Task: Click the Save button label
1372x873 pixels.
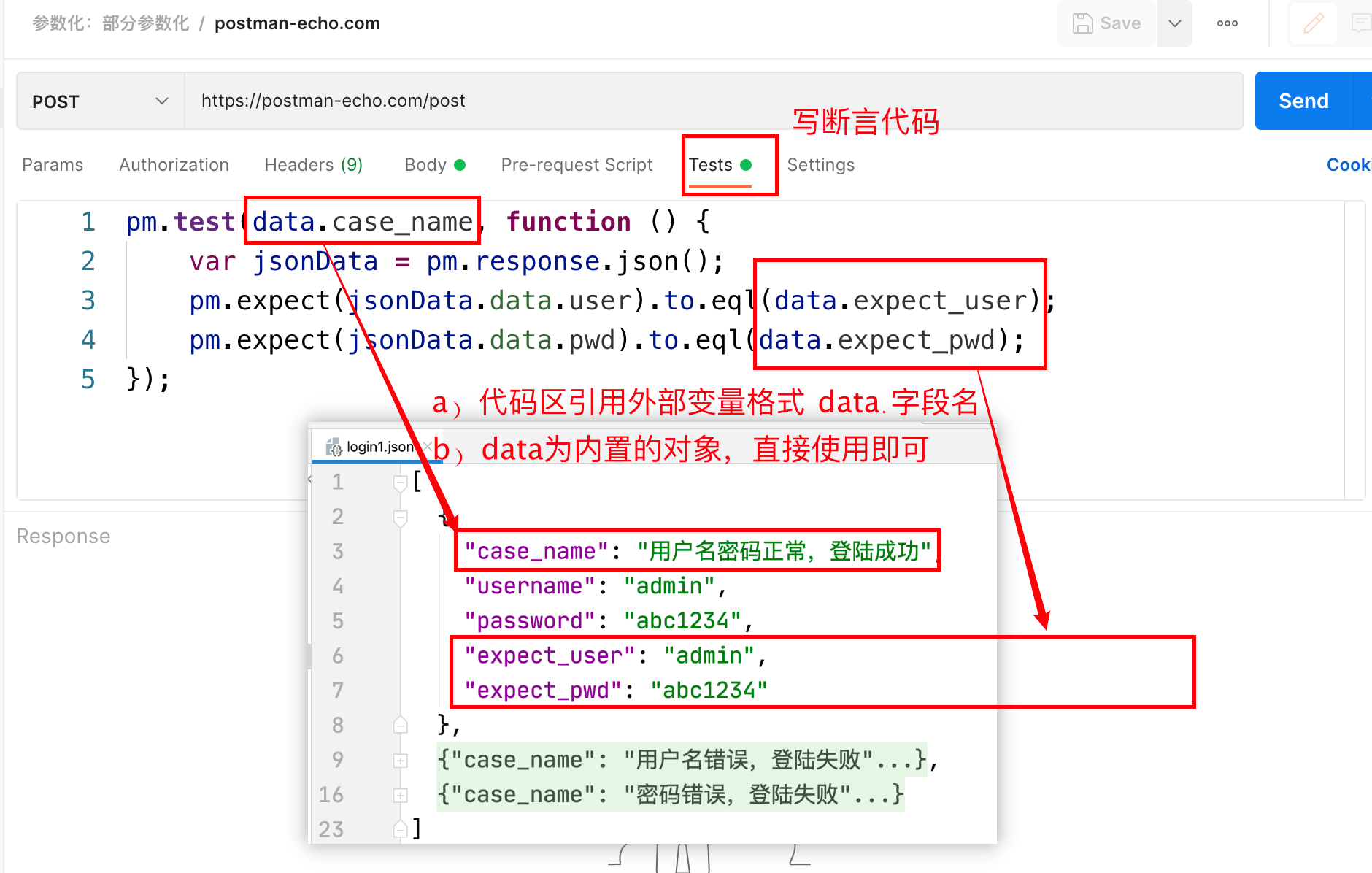Action: 1120,23
